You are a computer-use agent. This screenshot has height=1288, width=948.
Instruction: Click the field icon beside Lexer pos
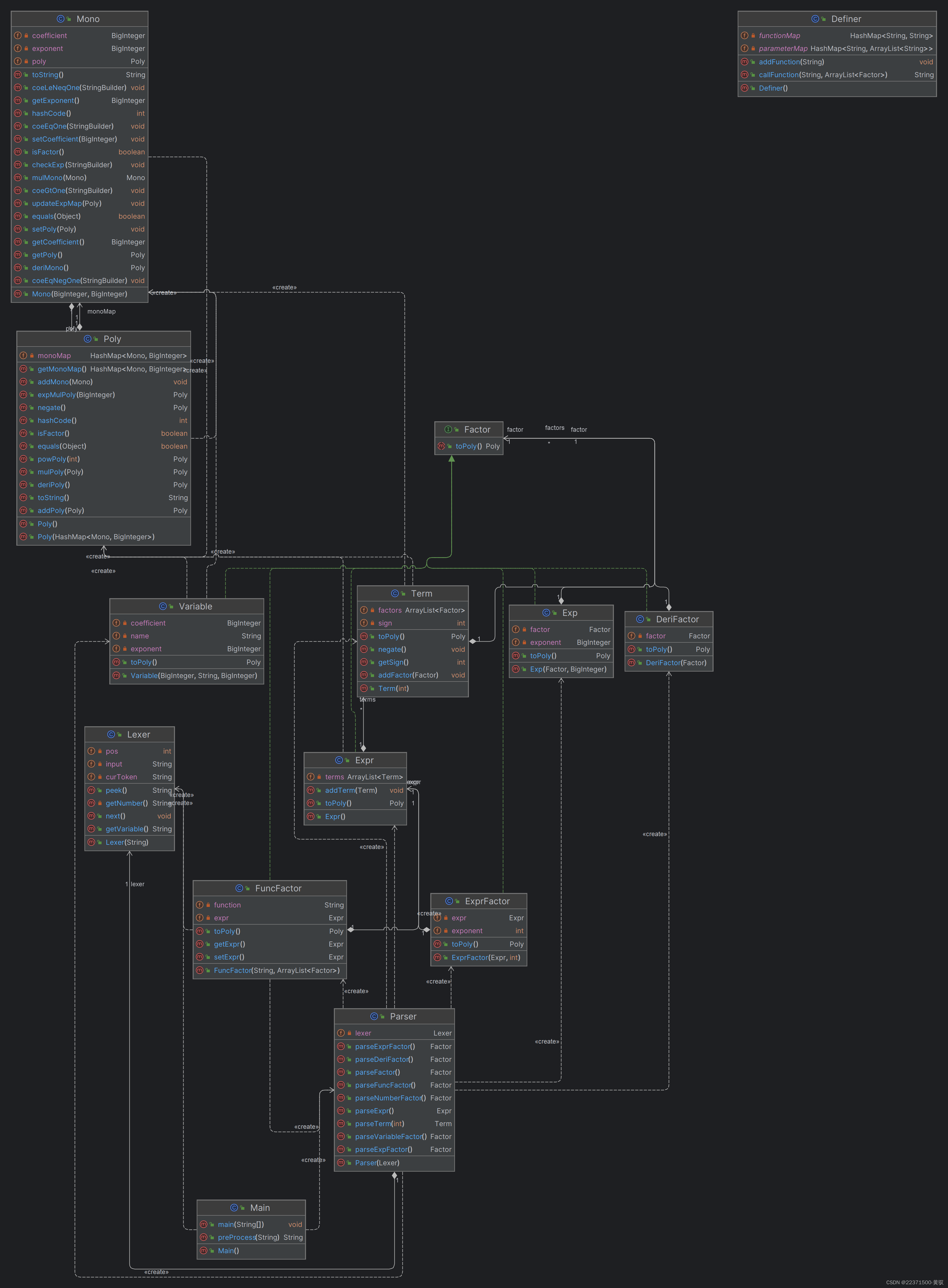[91, 751]
